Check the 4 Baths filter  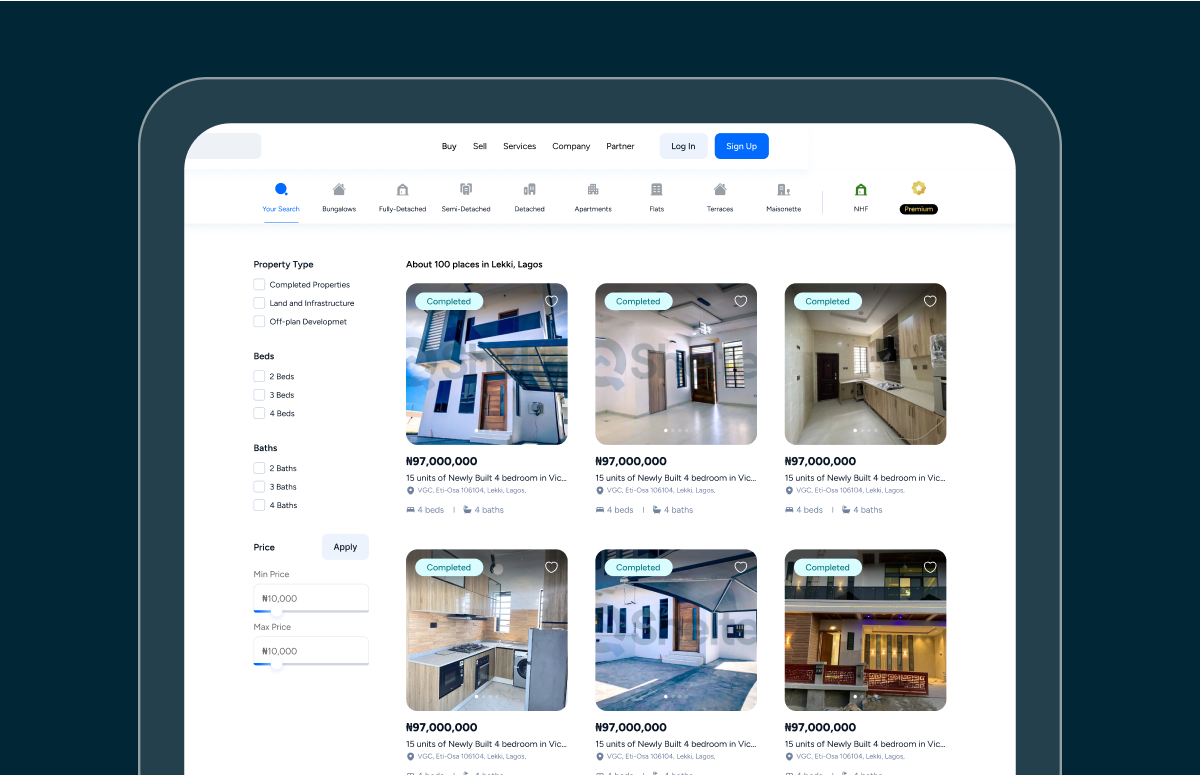point(259,505)
